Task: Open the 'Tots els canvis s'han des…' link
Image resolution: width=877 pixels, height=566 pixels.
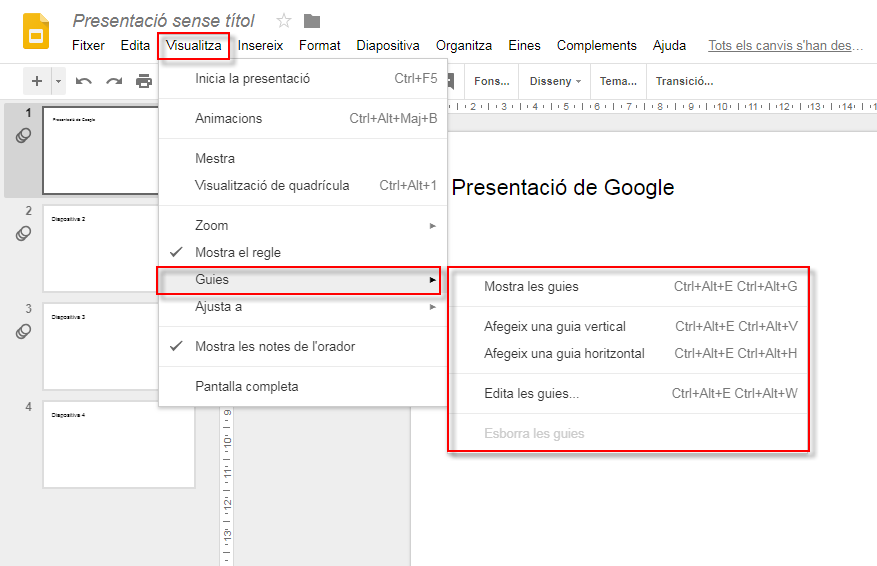Action: point(785,45)
